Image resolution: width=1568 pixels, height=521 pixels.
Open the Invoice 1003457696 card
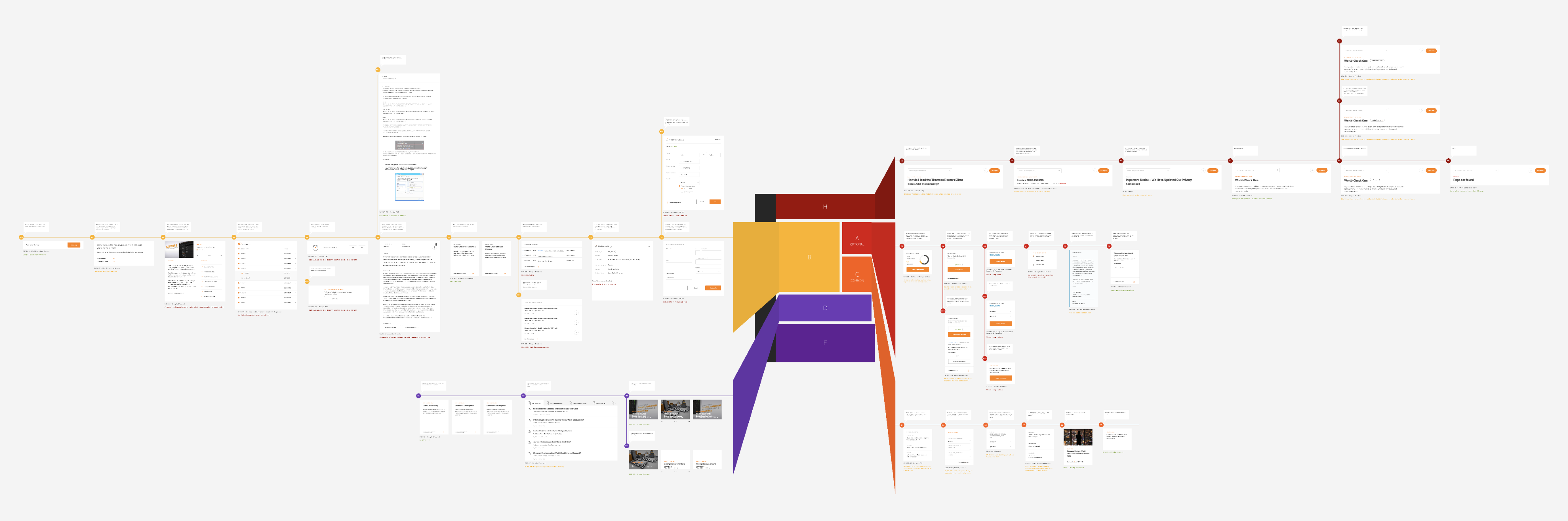[1030, 180]
